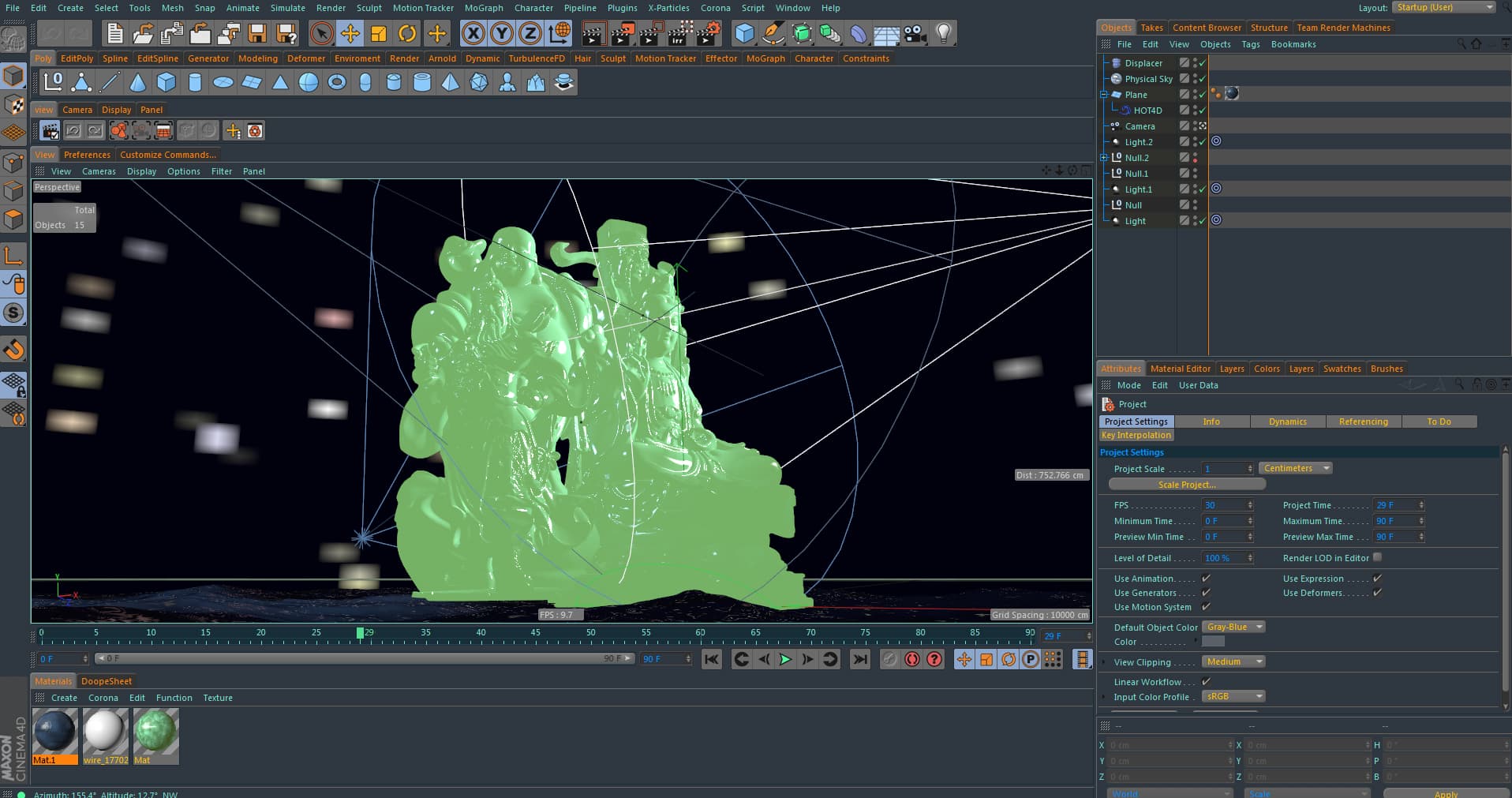Switch to the Content Browser tab
The width and height of the screenshot is (1512, 798).
click(x=1207, y=28)
